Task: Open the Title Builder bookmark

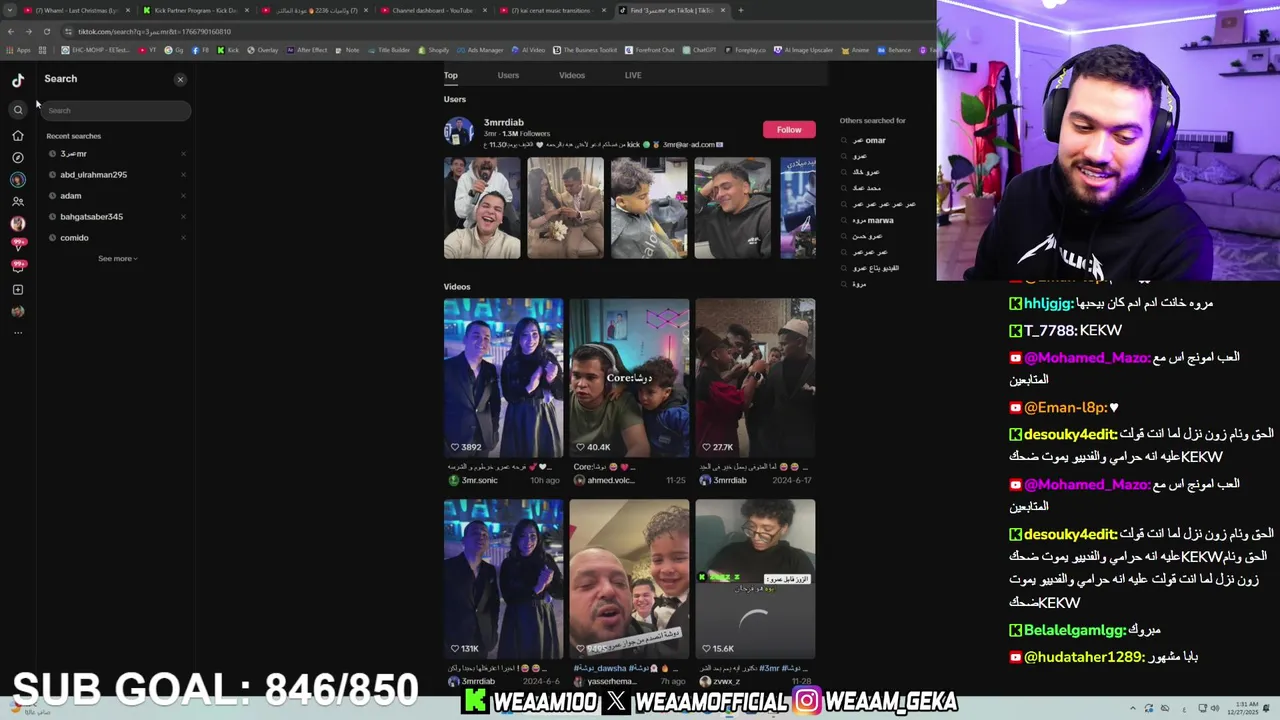Action: click(389, 50)
